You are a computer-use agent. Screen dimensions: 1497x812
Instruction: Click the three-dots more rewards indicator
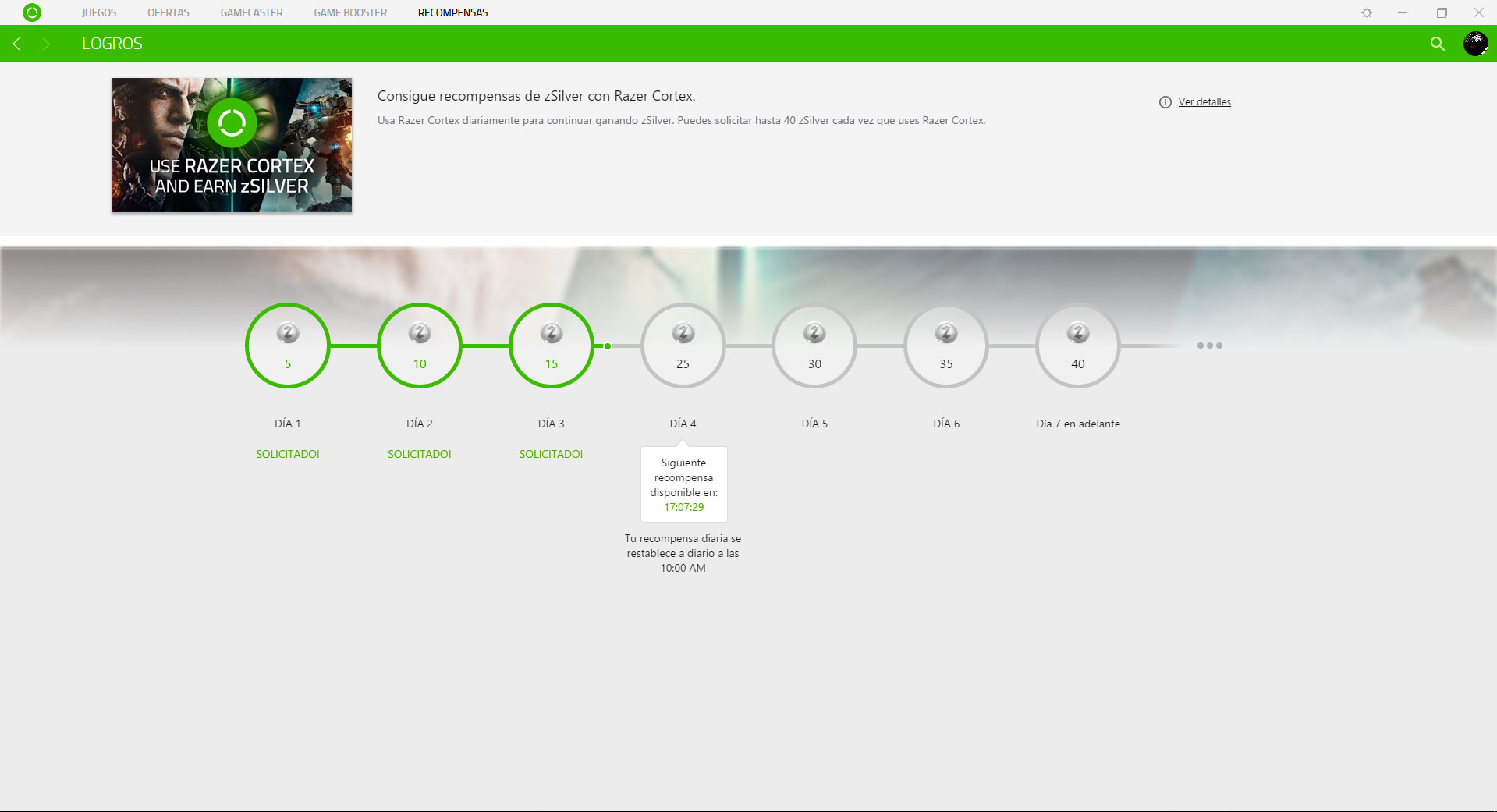click(x=1210, y=346)
